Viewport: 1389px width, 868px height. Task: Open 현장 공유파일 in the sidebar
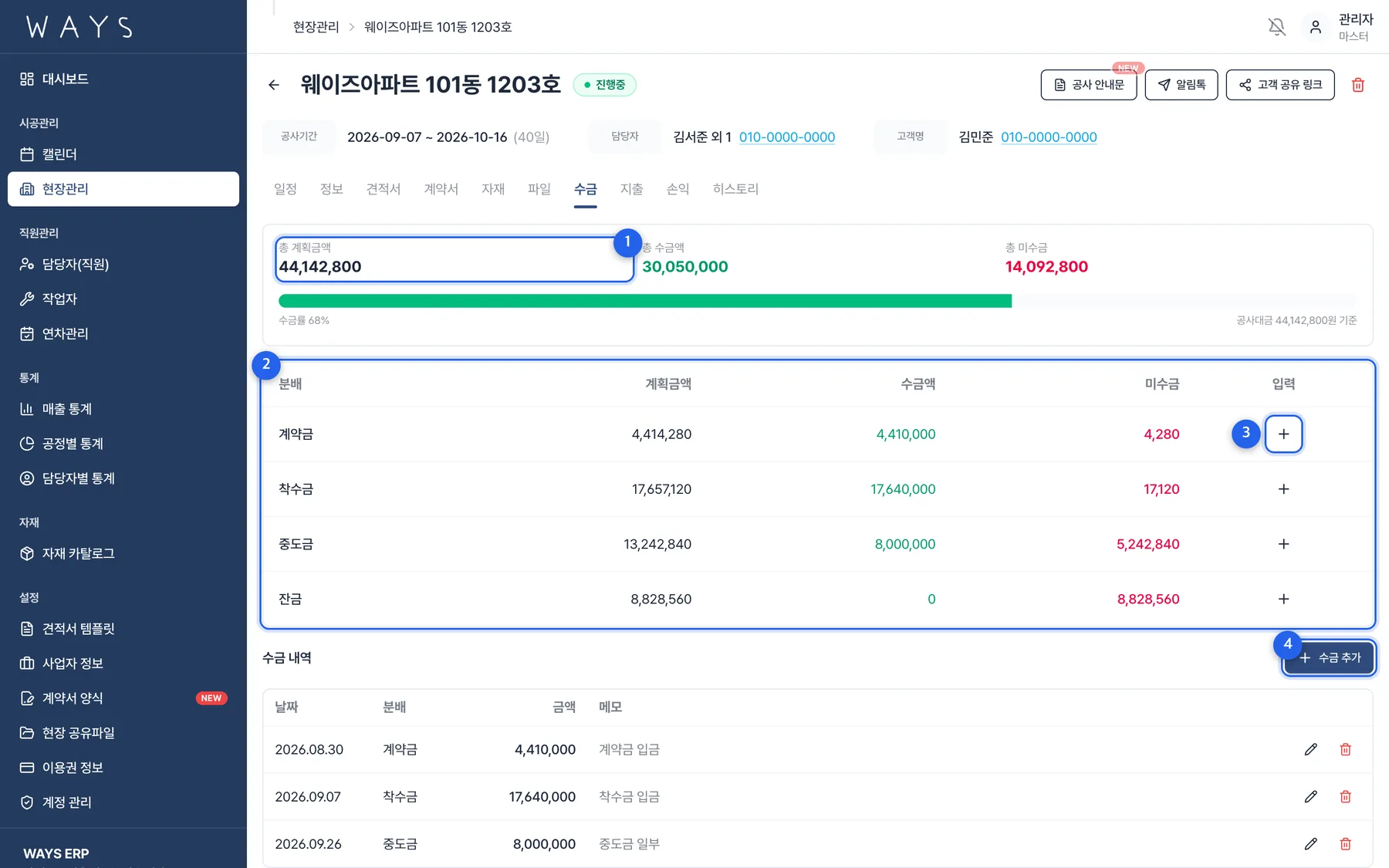(x=123, y=733)
